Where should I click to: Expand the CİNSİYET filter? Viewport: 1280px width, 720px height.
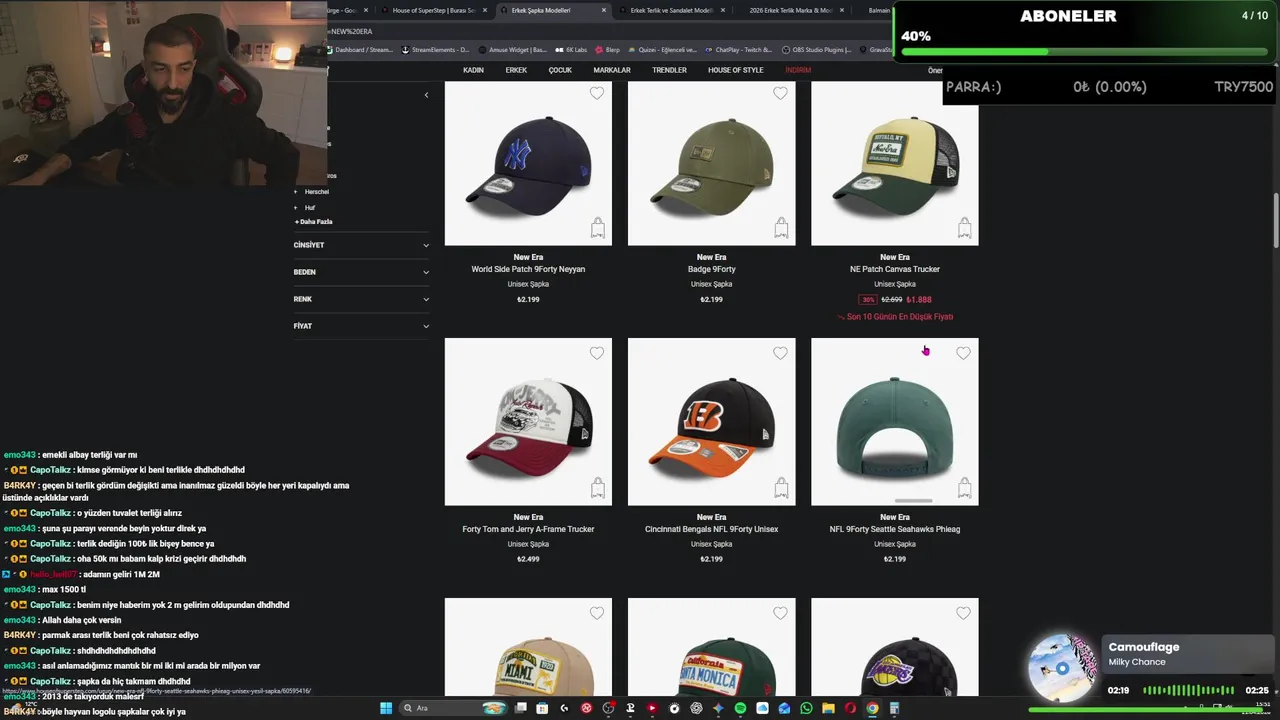pyautogui.click(x=361, y=245)
